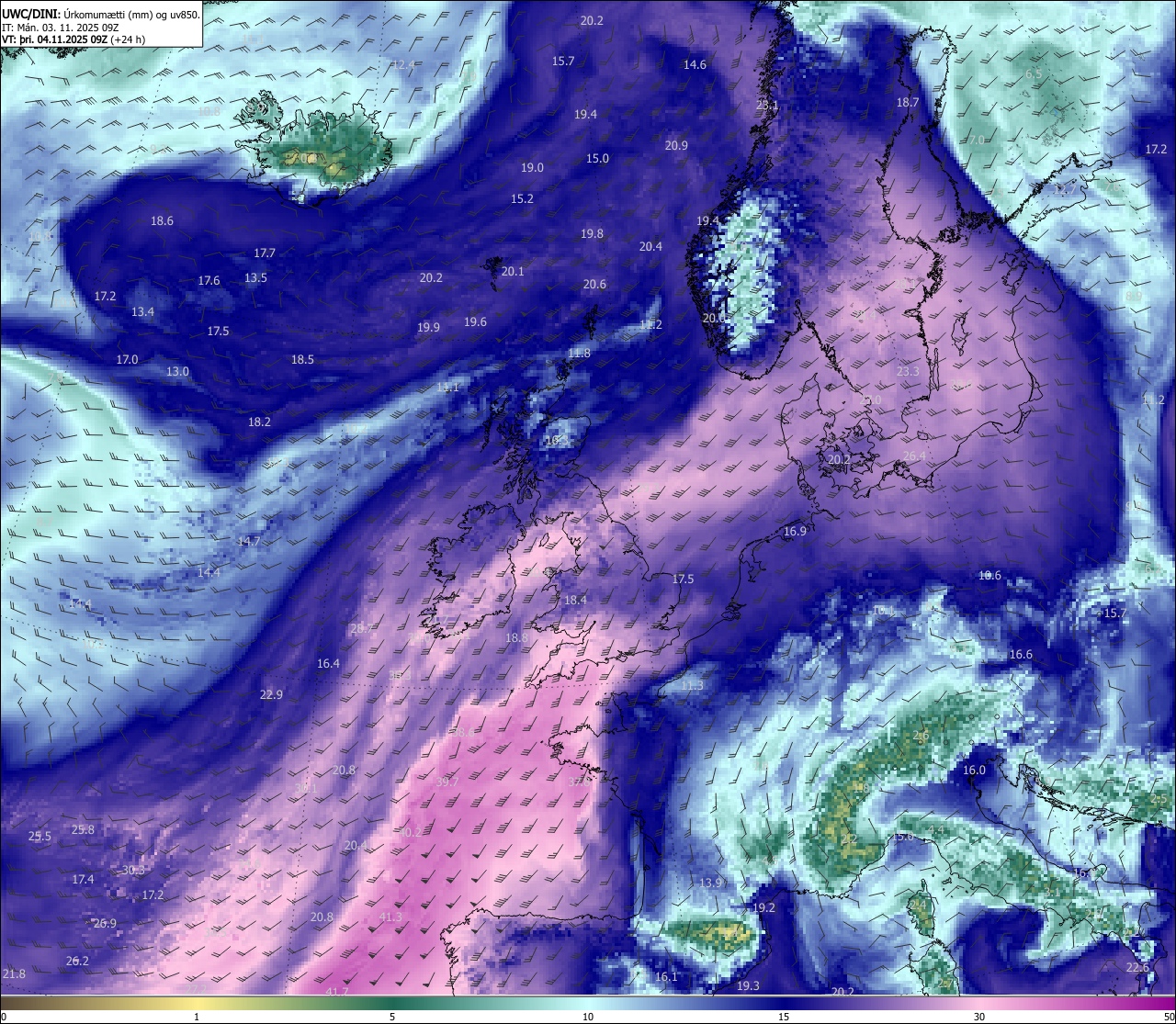
Task: Click the 18.7 value over northern Sweden
Action: [x=908, y=102]
